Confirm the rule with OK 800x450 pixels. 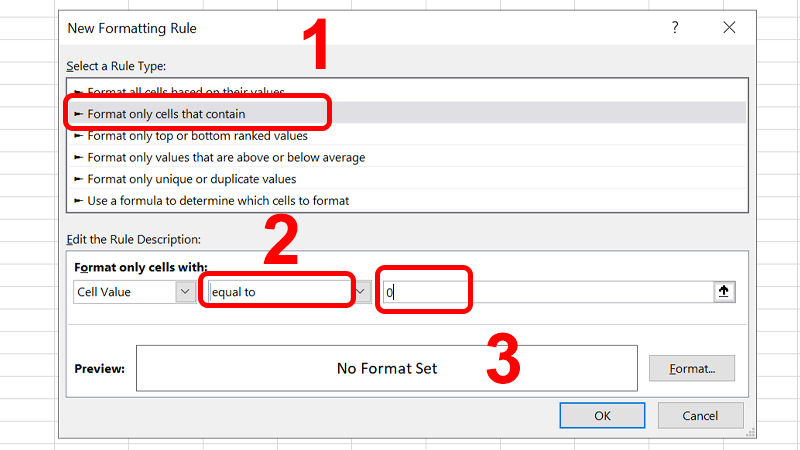point(602,415)
